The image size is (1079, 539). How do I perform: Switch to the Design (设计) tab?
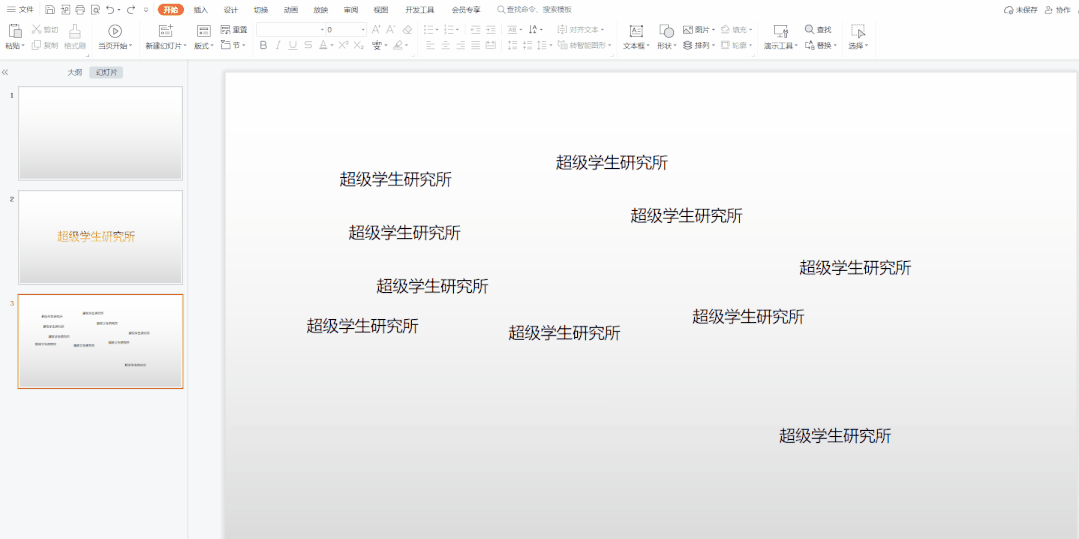pos(231,10)
